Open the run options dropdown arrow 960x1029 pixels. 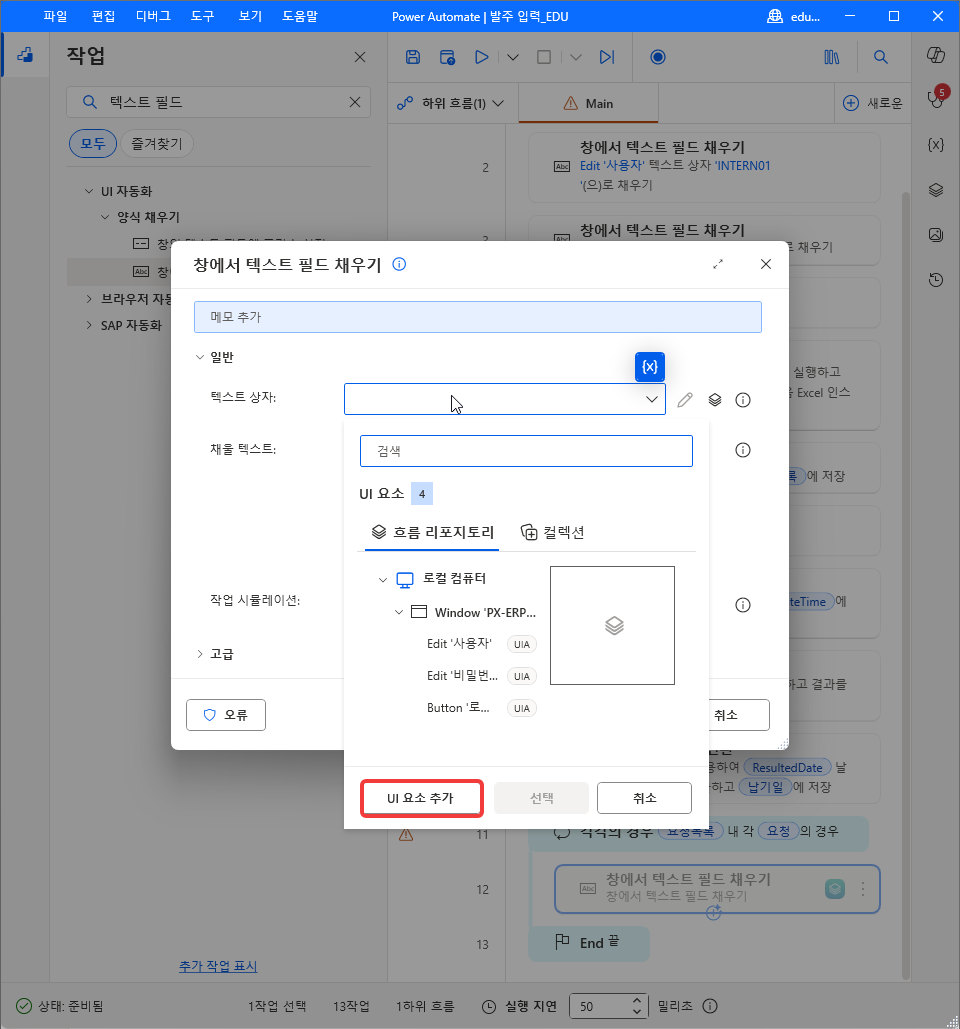pos(513,57)
